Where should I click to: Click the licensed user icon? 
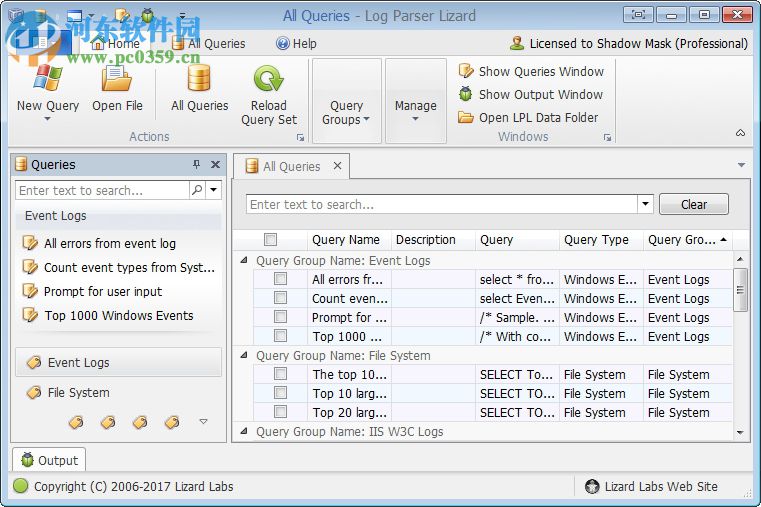point(517,43)
